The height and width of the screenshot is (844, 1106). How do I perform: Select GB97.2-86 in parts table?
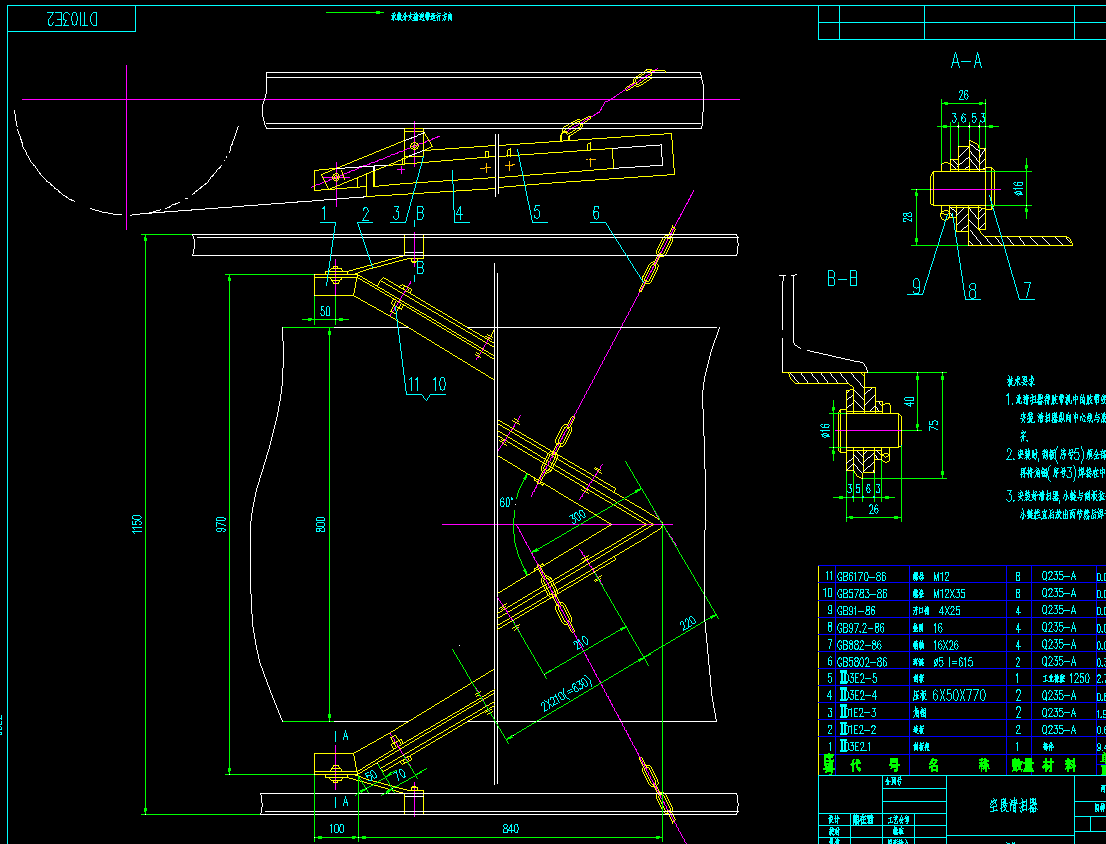(860, 628)
